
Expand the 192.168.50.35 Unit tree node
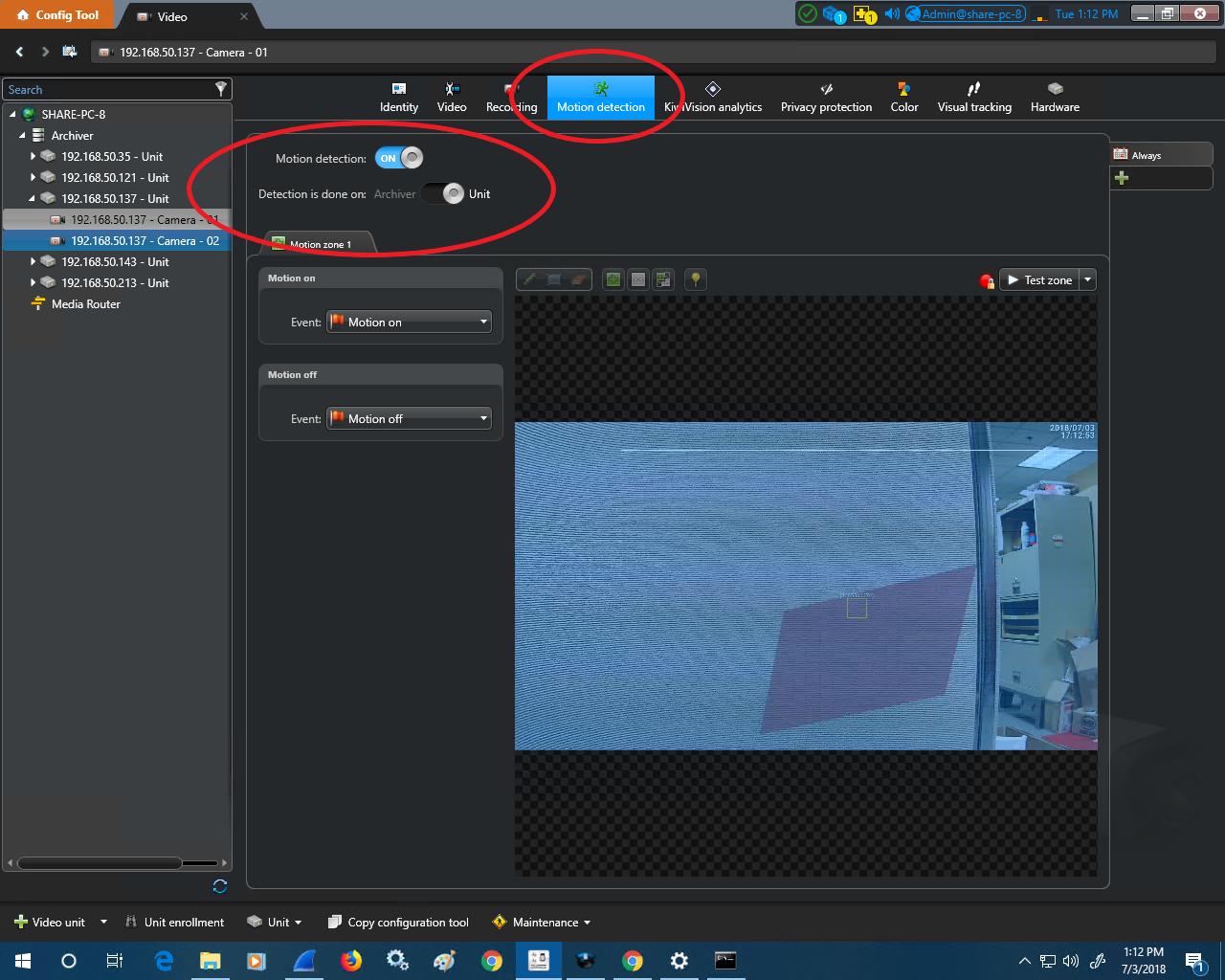click(33, 157)
